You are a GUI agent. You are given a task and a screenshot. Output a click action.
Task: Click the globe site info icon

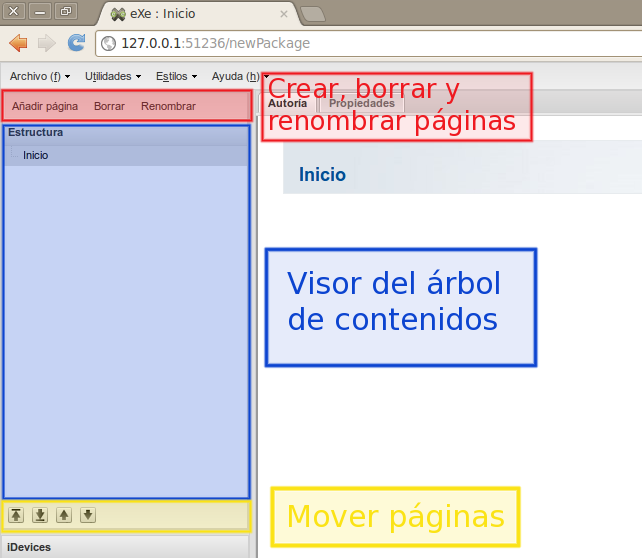109,44
